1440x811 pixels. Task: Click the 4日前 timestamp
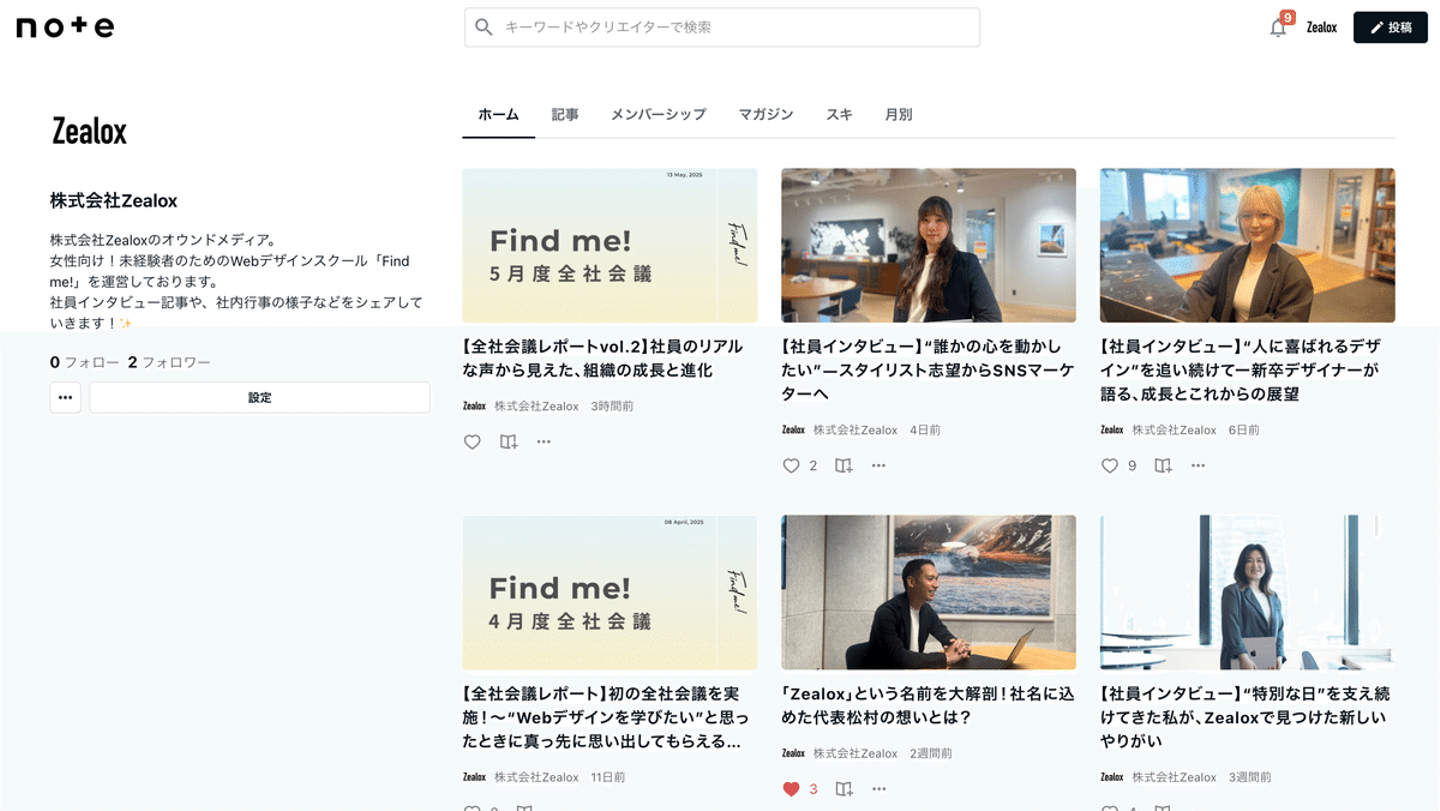tap(925, 430)
